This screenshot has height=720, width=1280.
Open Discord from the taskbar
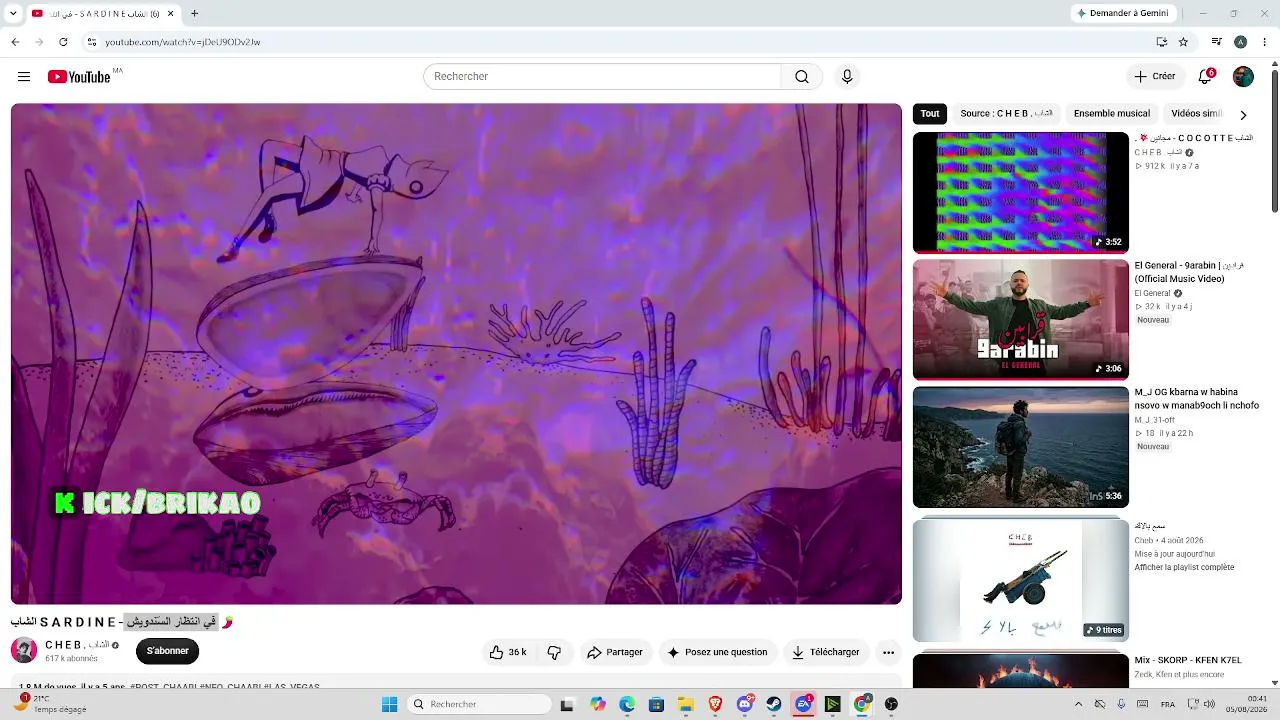tap(745, 704)
